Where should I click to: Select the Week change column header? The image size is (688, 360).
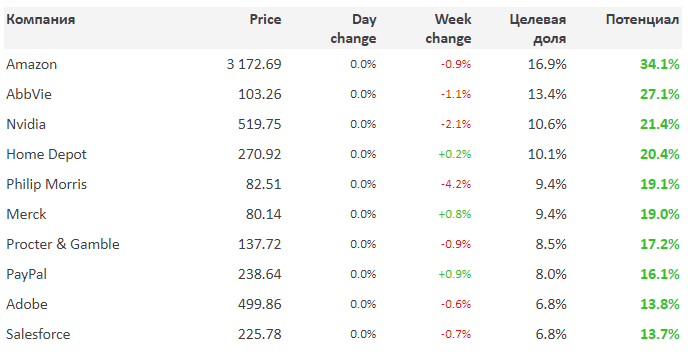(448, 29)
